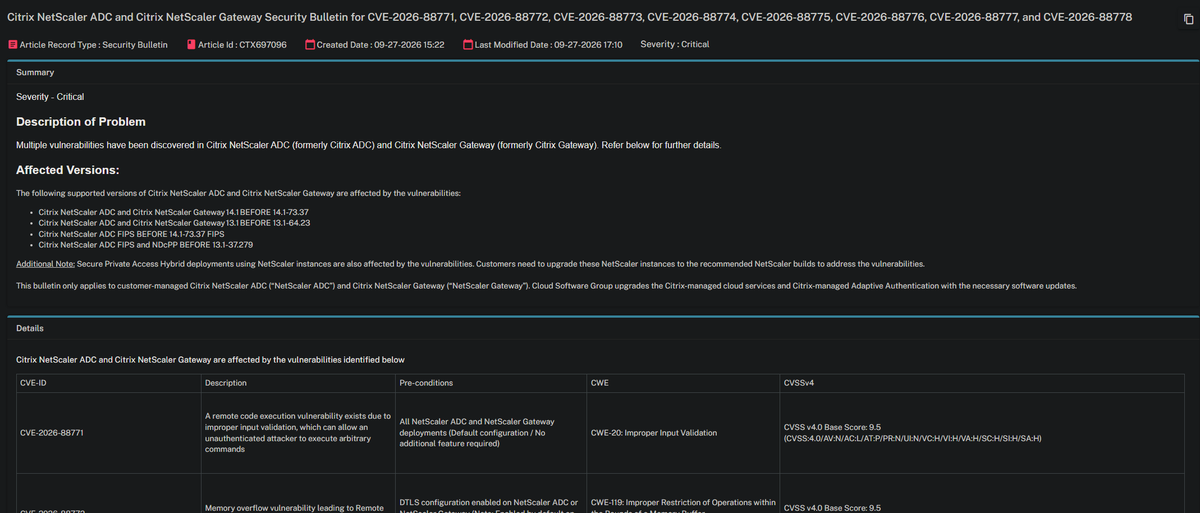Click the Last Modified Date calendar icon
This screenshot has width=1200, height=513.
click(468, 45)
